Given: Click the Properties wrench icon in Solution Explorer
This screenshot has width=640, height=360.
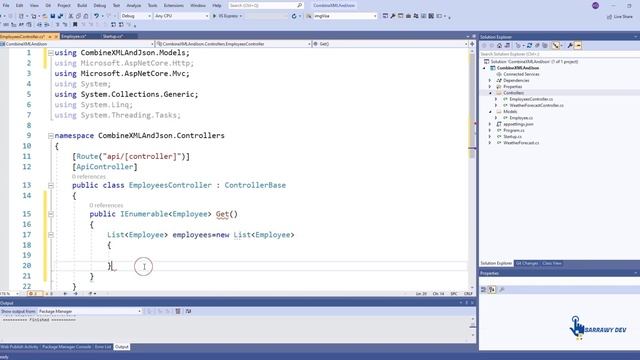Looking at the screenshot, I should coord(570,46).
